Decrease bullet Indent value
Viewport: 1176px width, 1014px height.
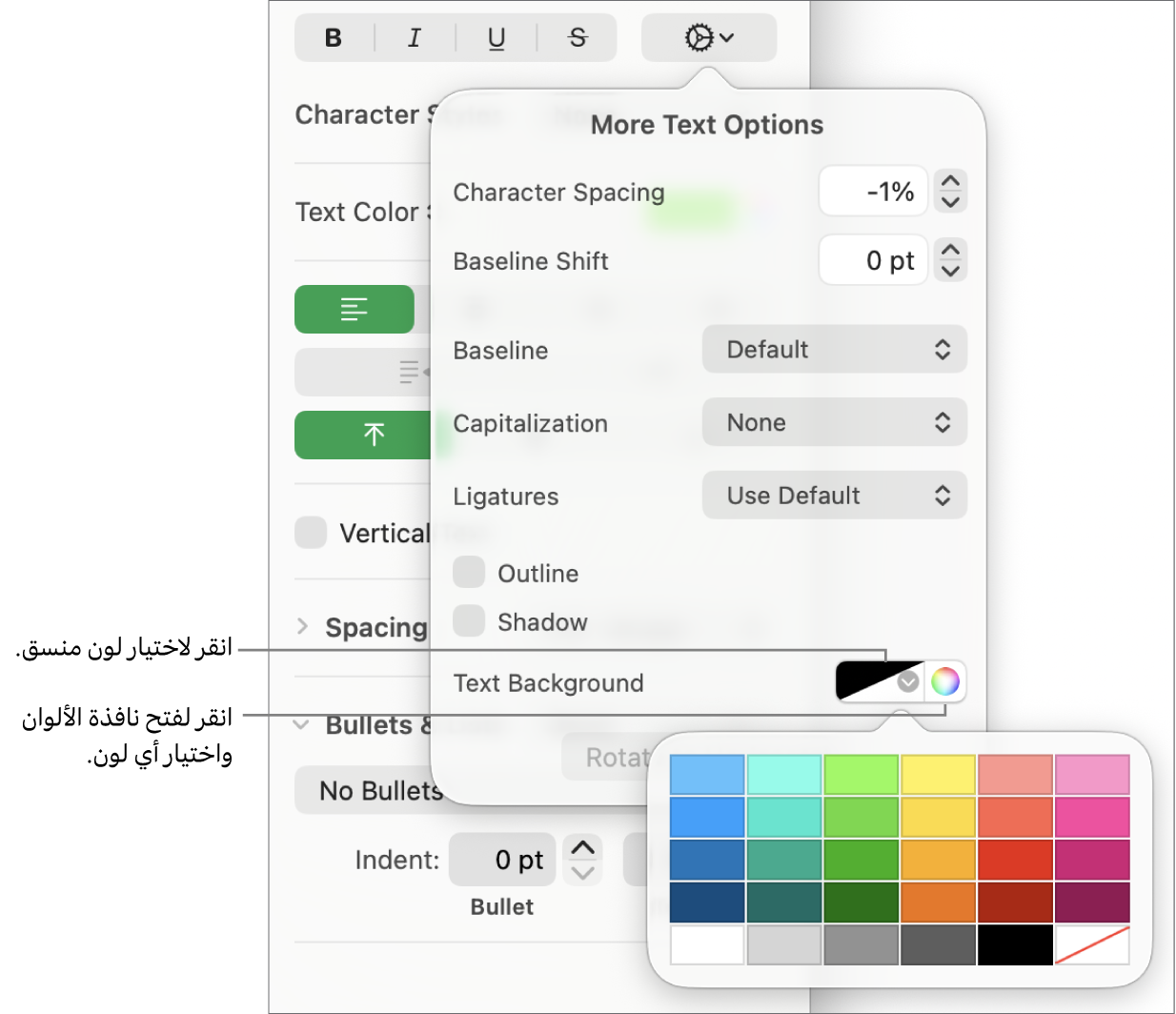pyautogui.click(x=583, y=871)
